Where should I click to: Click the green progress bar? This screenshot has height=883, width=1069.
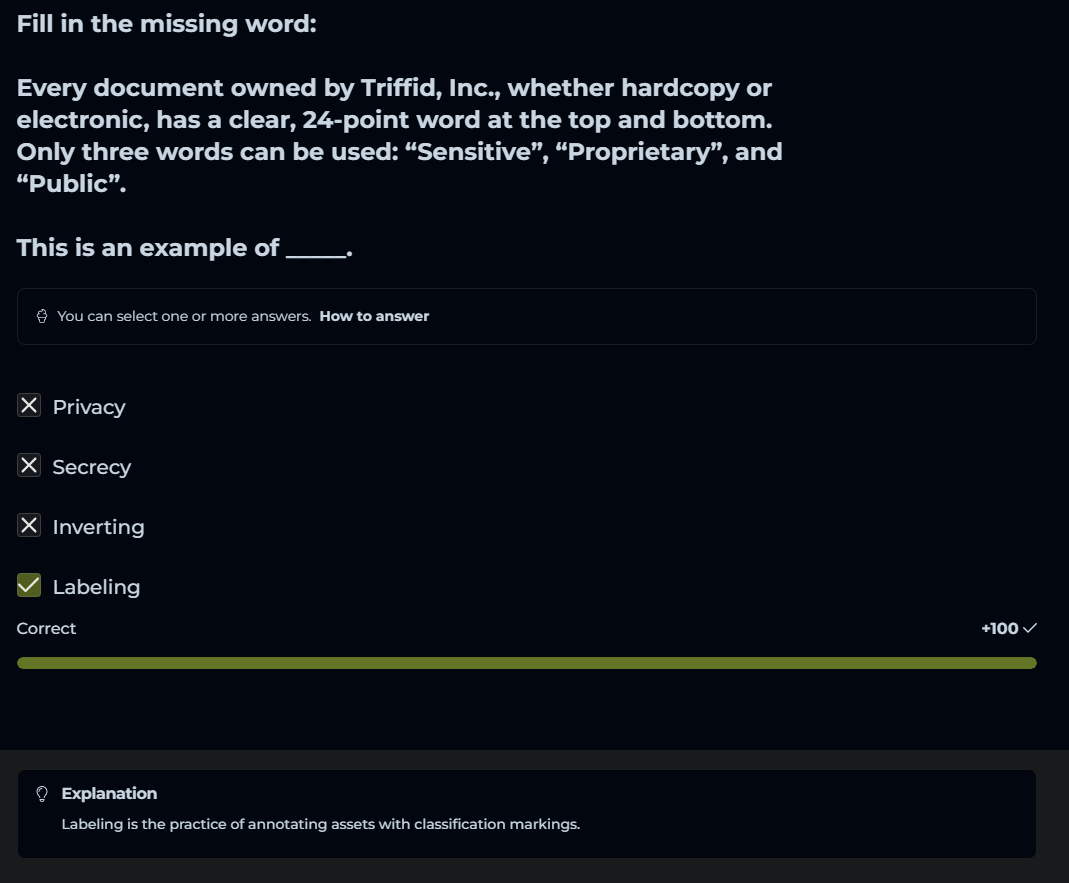click(x=526, y=663)
